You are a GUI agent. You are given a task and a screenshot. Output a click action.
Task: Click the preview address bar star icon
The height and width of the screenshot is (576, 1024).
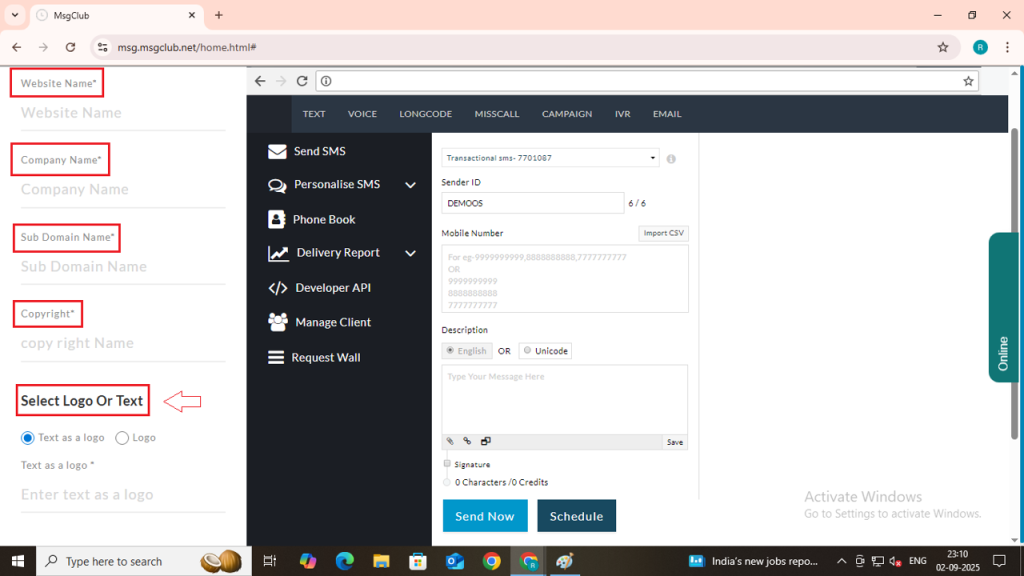[968, 81]
